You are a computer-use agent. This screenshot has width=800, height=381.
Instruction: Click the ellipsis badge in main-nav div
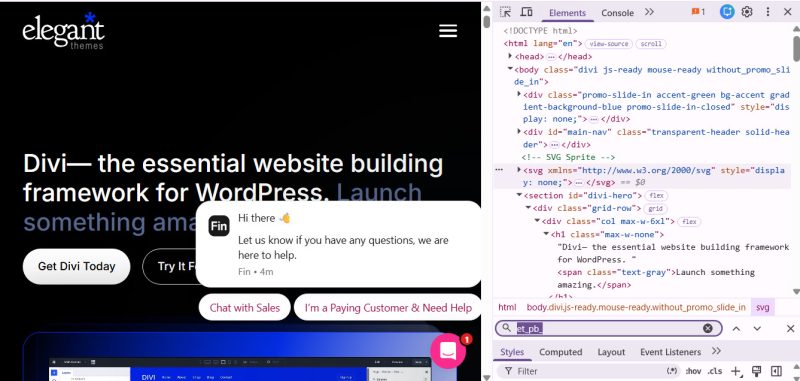click(555, 145)
